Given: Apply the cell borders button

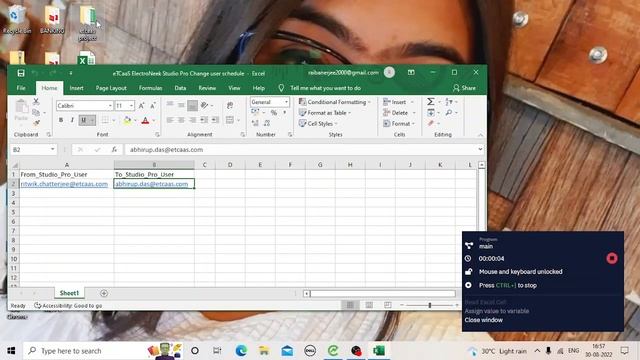Looking at the screenshot, I should click(105, 120).
